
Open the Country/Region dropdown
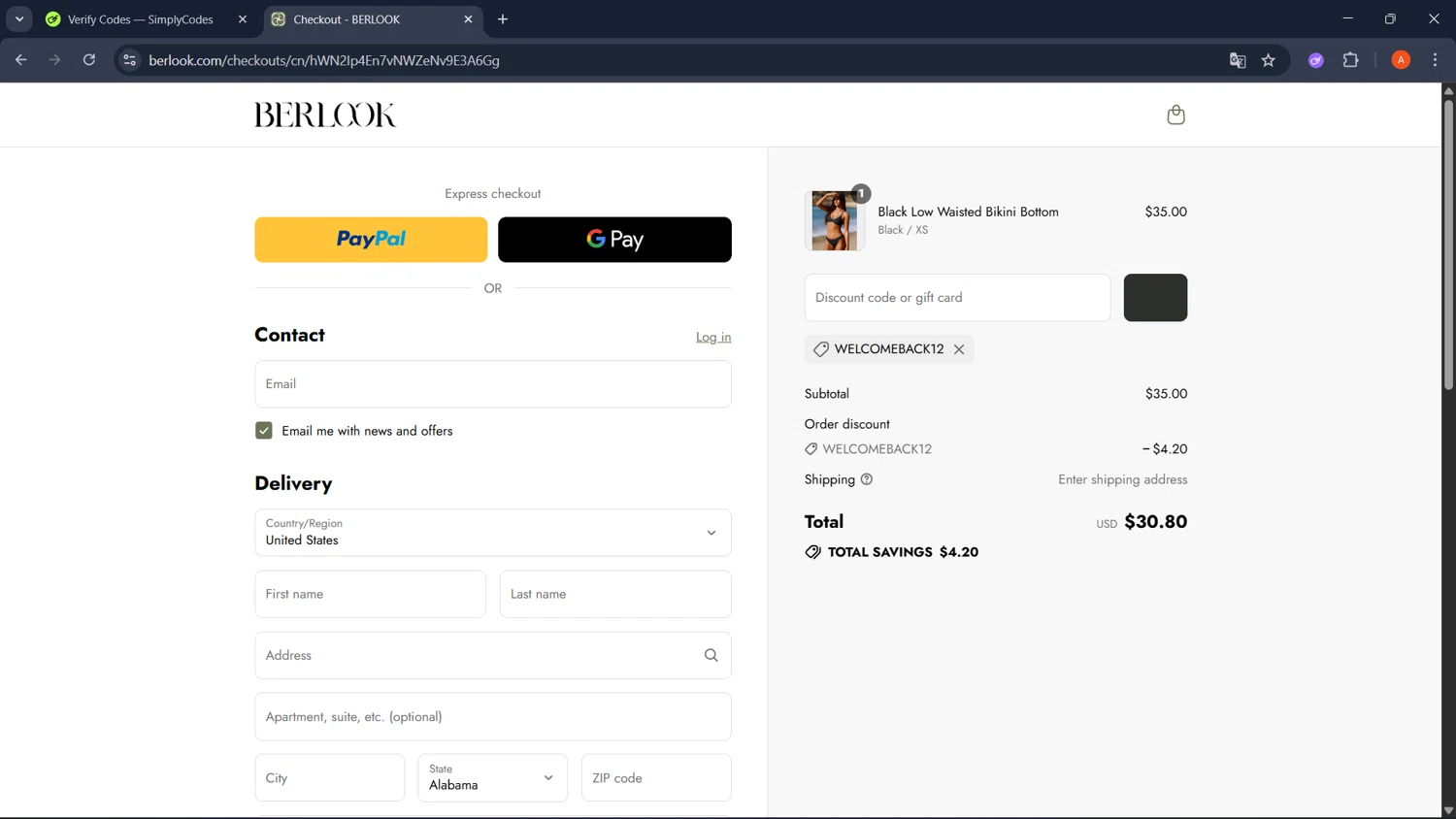coord(493,533)
